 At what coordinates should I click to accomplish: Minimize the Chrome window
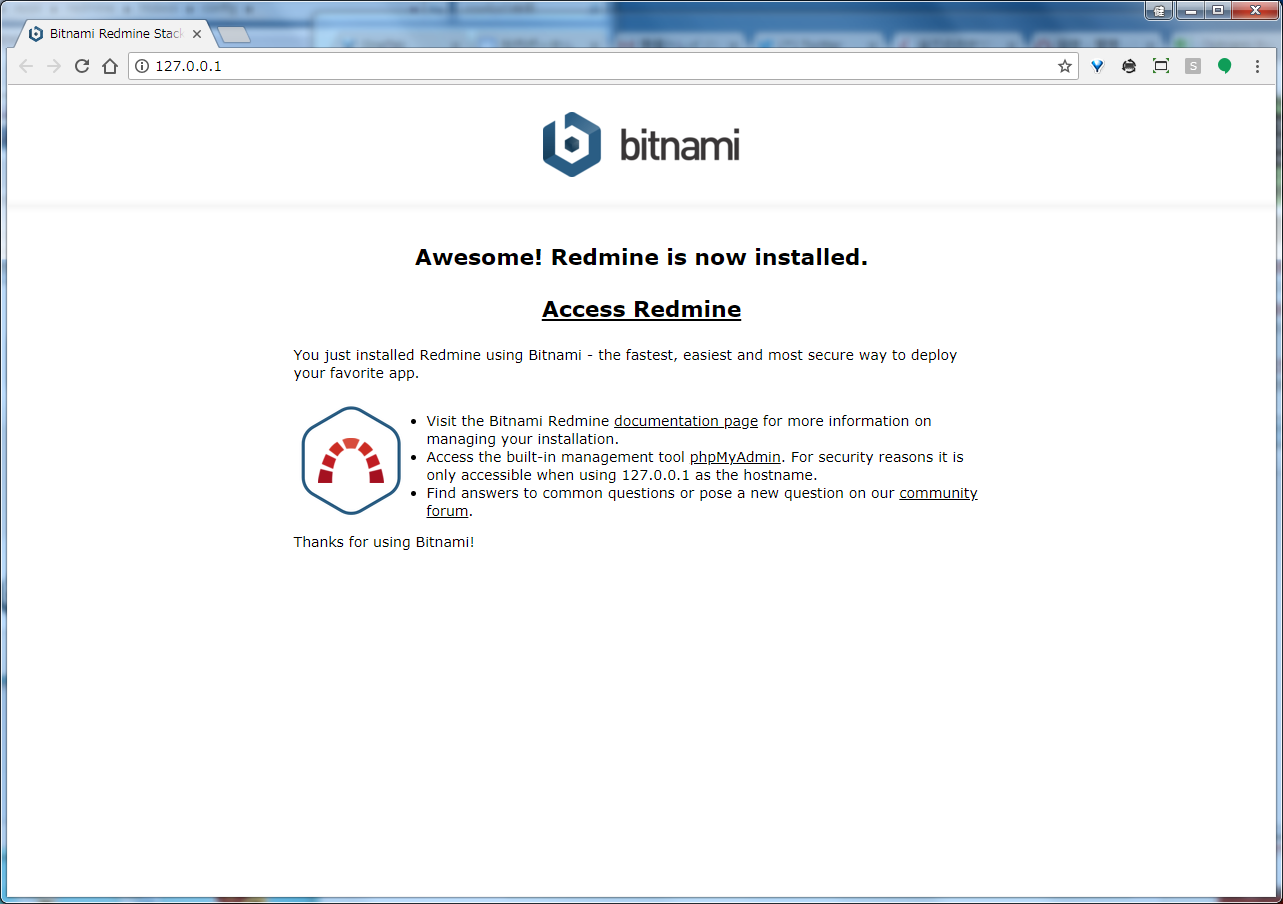point(1190,11)
